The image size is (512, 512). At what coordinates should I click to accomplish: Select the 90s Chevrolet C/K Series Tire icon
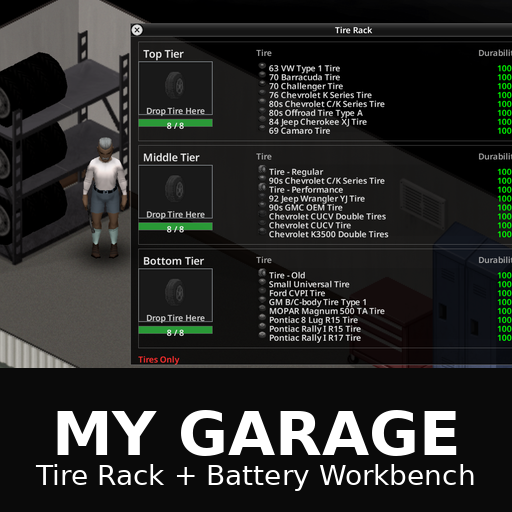pos(262,178)
